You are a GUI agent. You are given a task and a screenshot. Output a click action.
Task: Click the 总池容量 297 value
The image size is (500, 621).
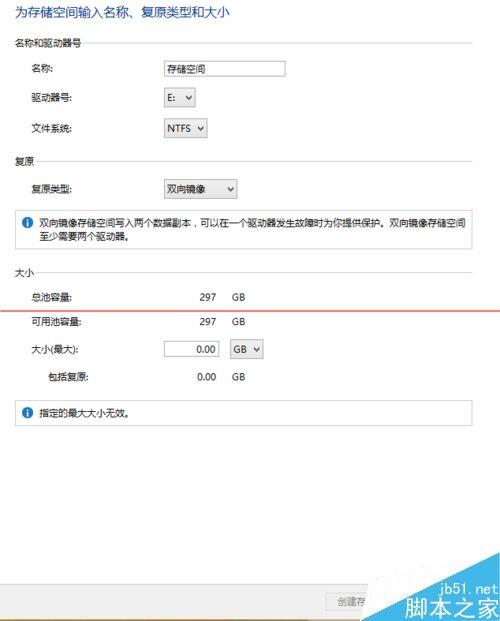pyautogui.click(x=208, y=297)
